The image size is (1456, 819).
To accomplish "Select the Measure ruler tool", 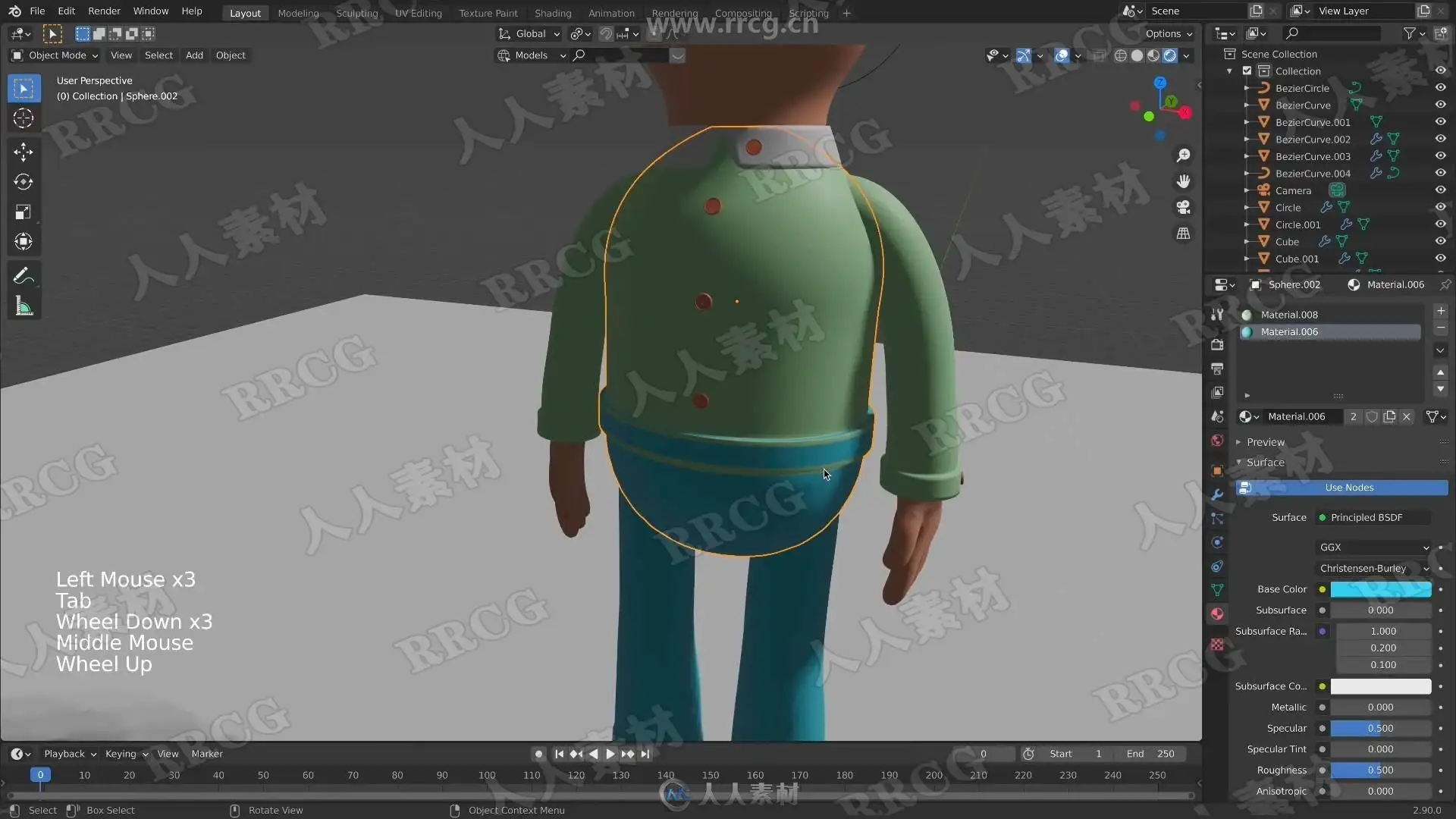I will pos(24,306).
